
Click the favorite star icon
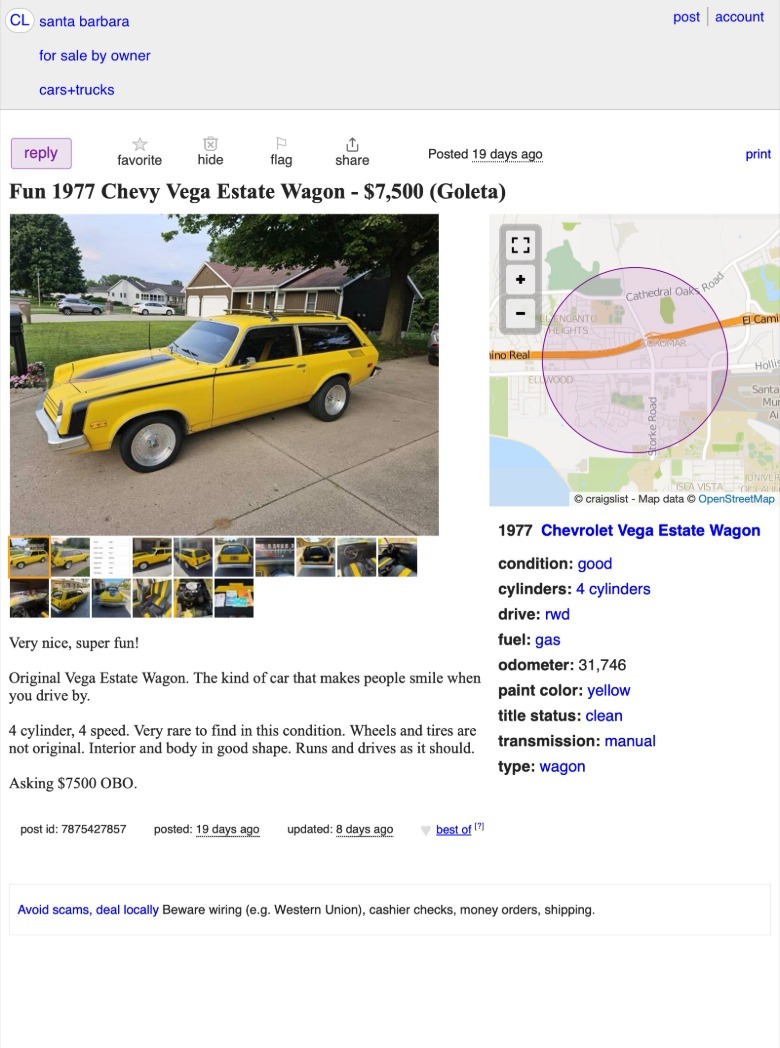140,144
